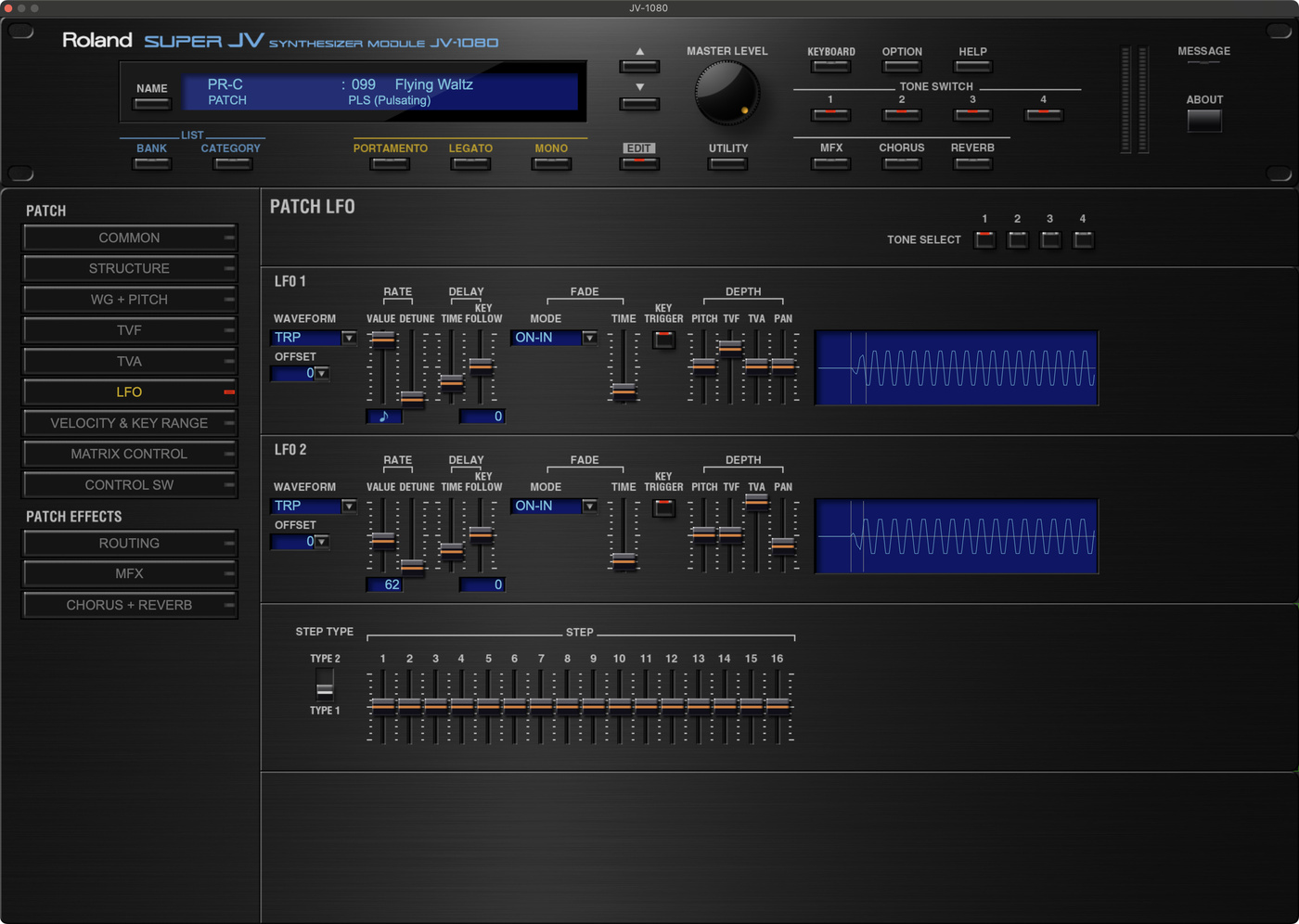Viewport: 1299px width, 924px height.
Task: Toggle Tone Switch 1
Action: click(830, 115)
